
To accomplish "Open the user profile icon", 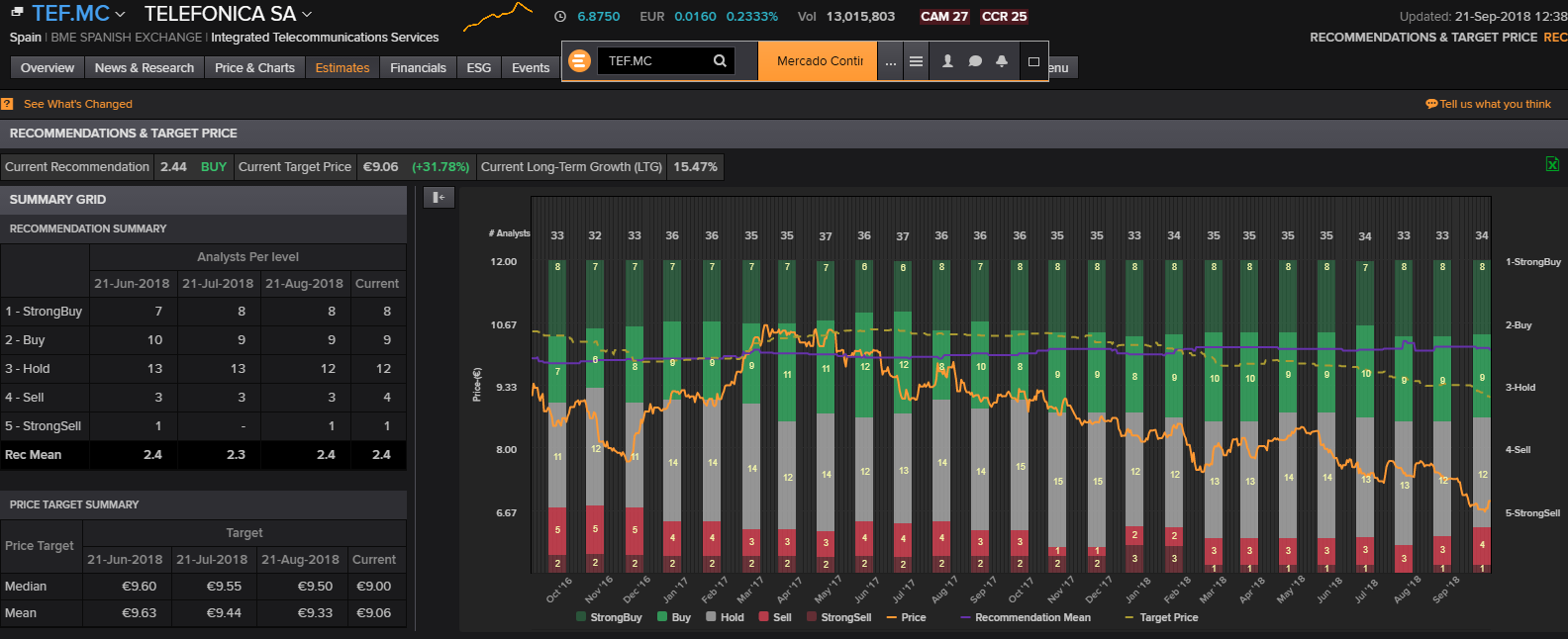I will point(947,61).
